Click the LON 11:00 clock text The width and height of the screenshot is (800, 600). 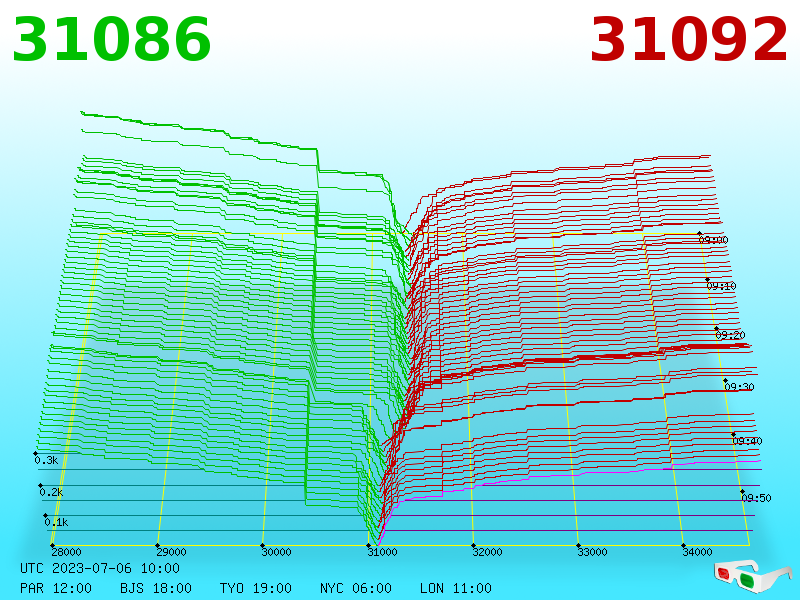456,588
